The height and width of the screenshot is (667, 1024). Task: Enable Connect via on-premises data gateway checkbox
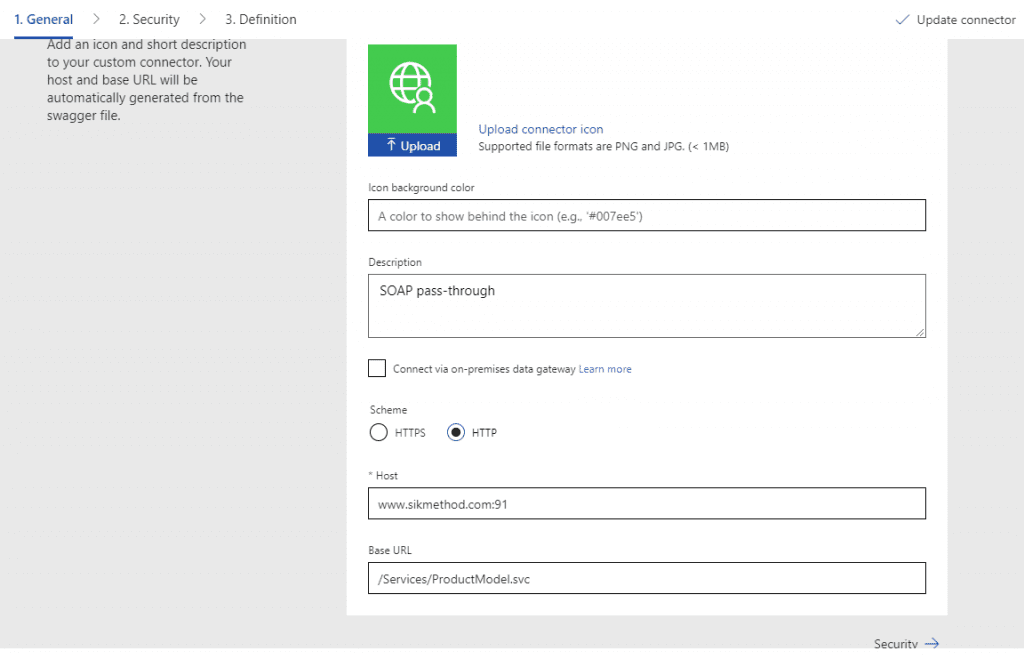point(377,369)
